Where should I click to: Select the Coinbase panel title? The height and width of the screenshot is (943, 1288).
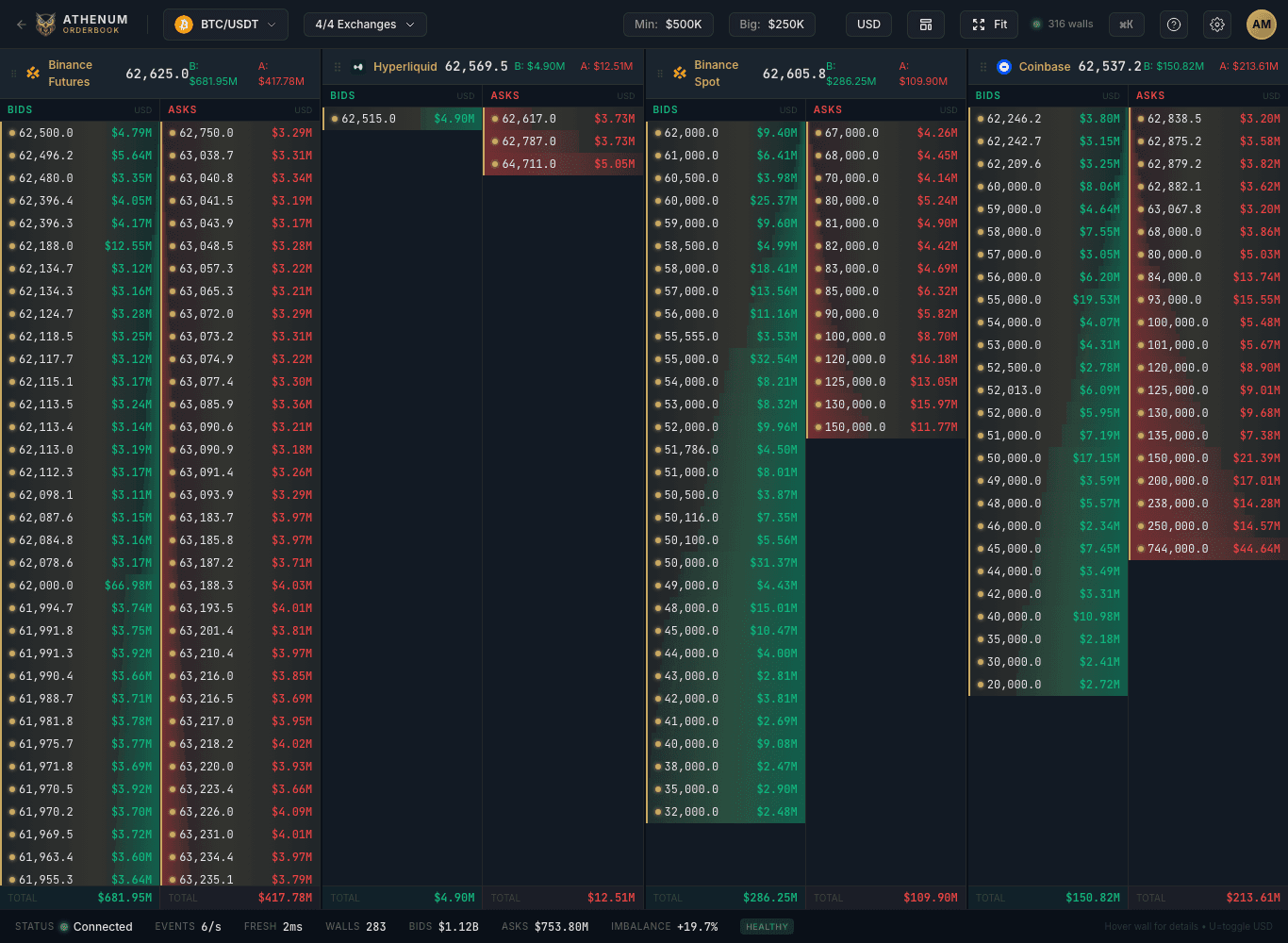coord(1045,67)
